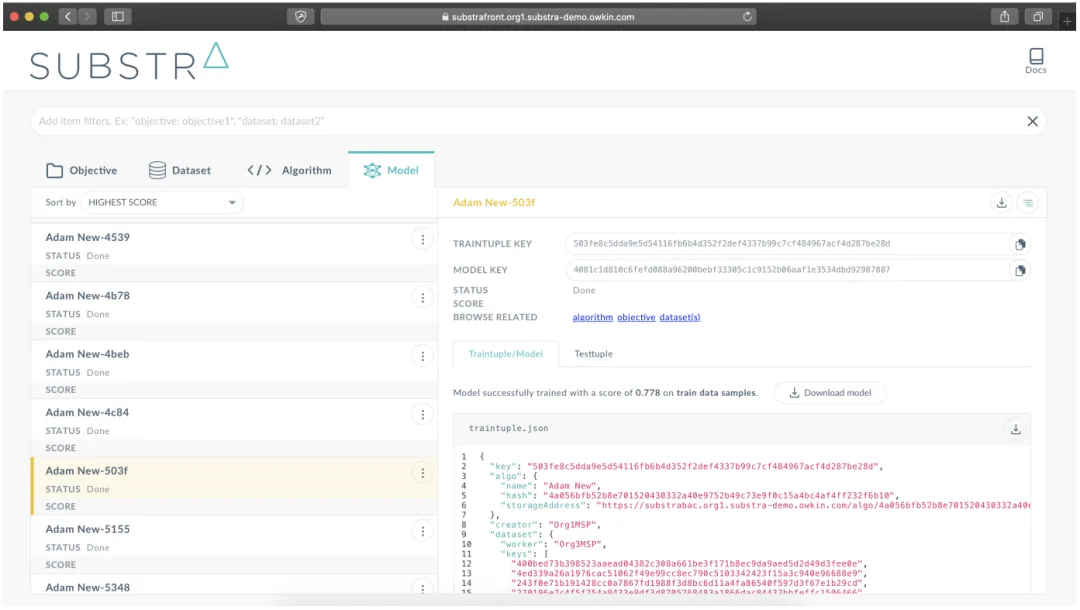The height and width of the screenshot is (610, 1080).
Task: Copy the model key to clipboard
Action: click(x=1020, y=270)
